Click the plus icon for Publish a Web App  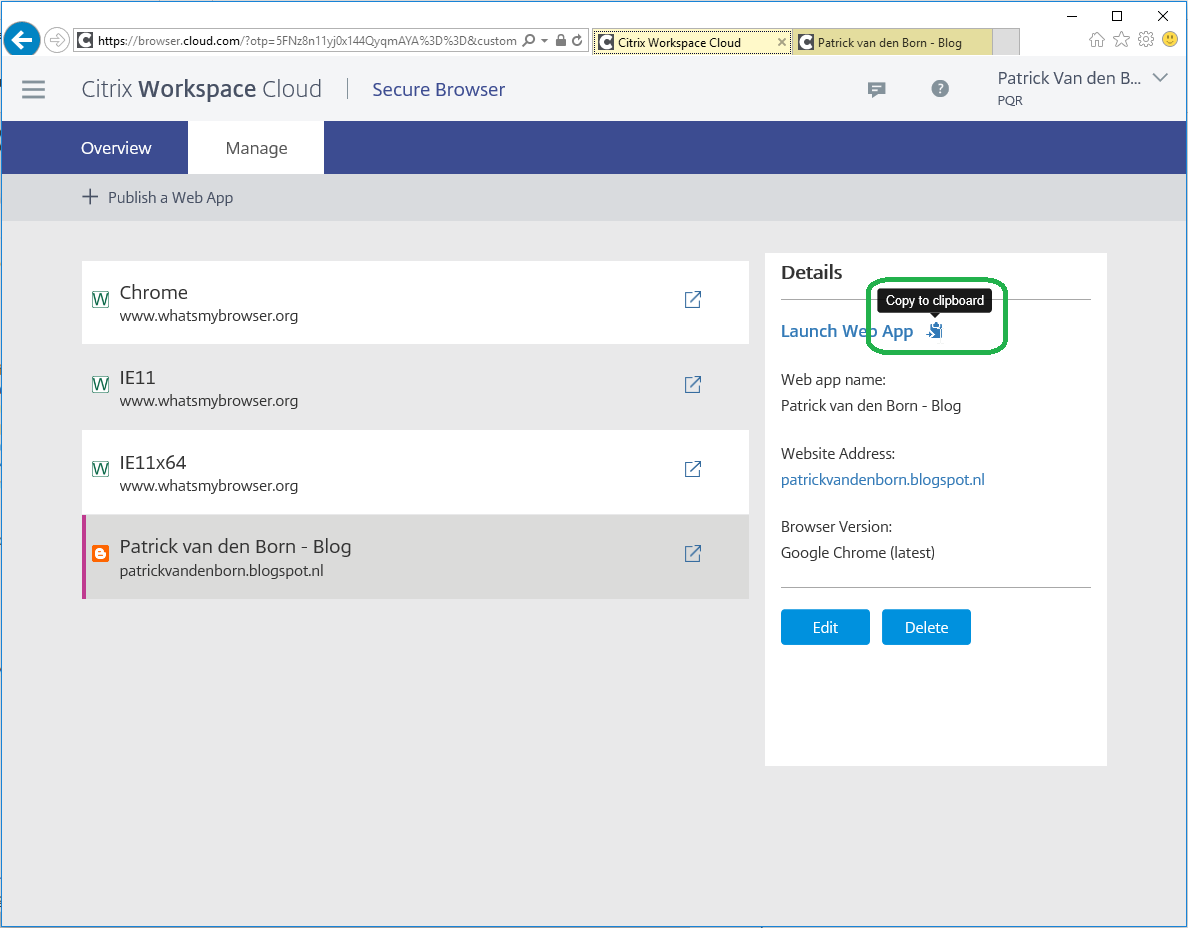(90, 197)
